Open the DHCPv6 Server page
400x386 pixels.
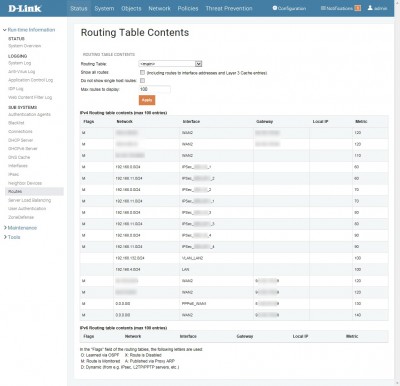coord(23,149)
